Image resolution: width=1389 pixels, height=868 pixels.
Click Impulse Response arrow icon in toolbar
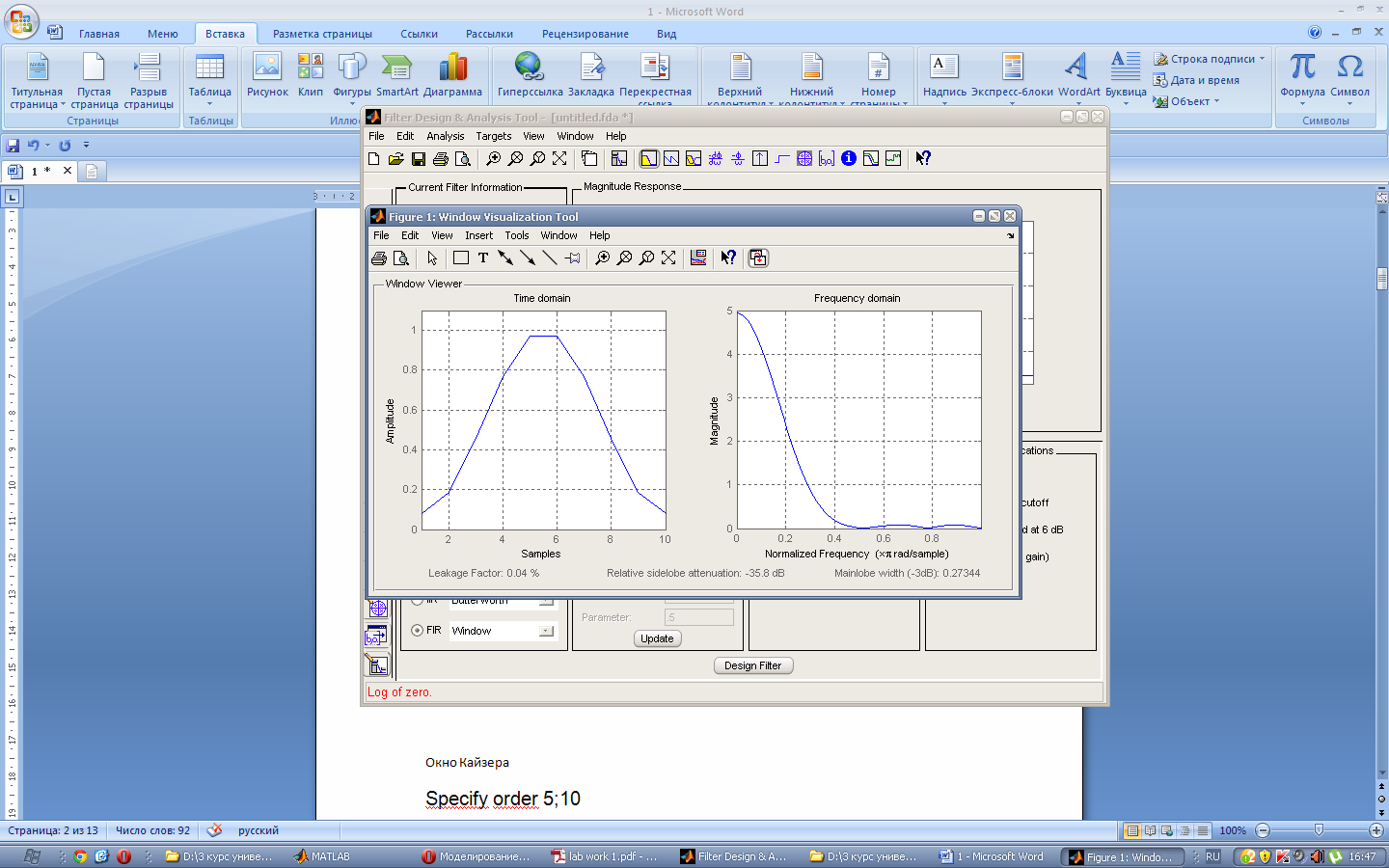[760, 159]
